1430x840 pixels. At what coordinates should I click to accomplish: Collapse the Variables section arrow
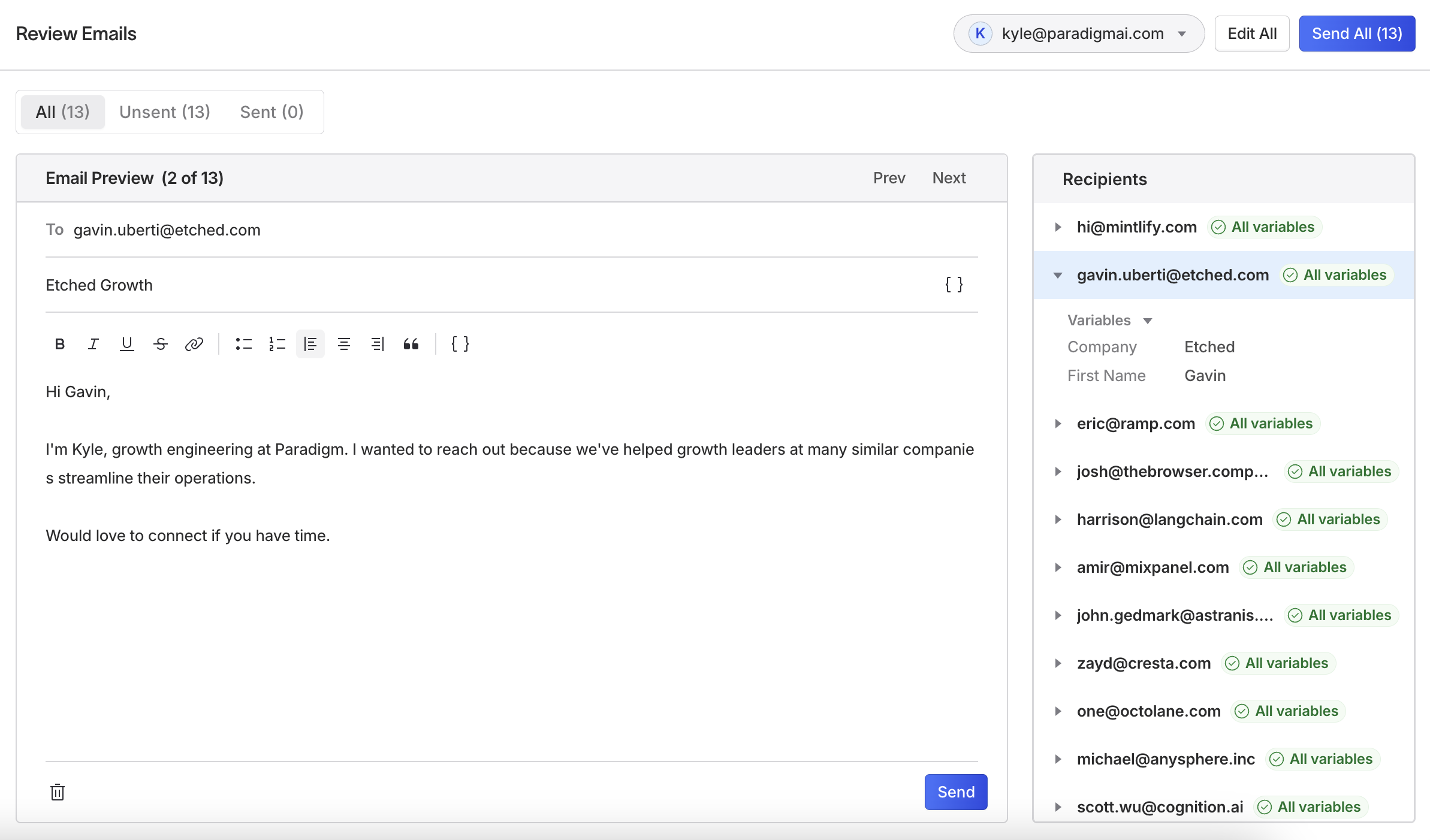point(1148,321)
